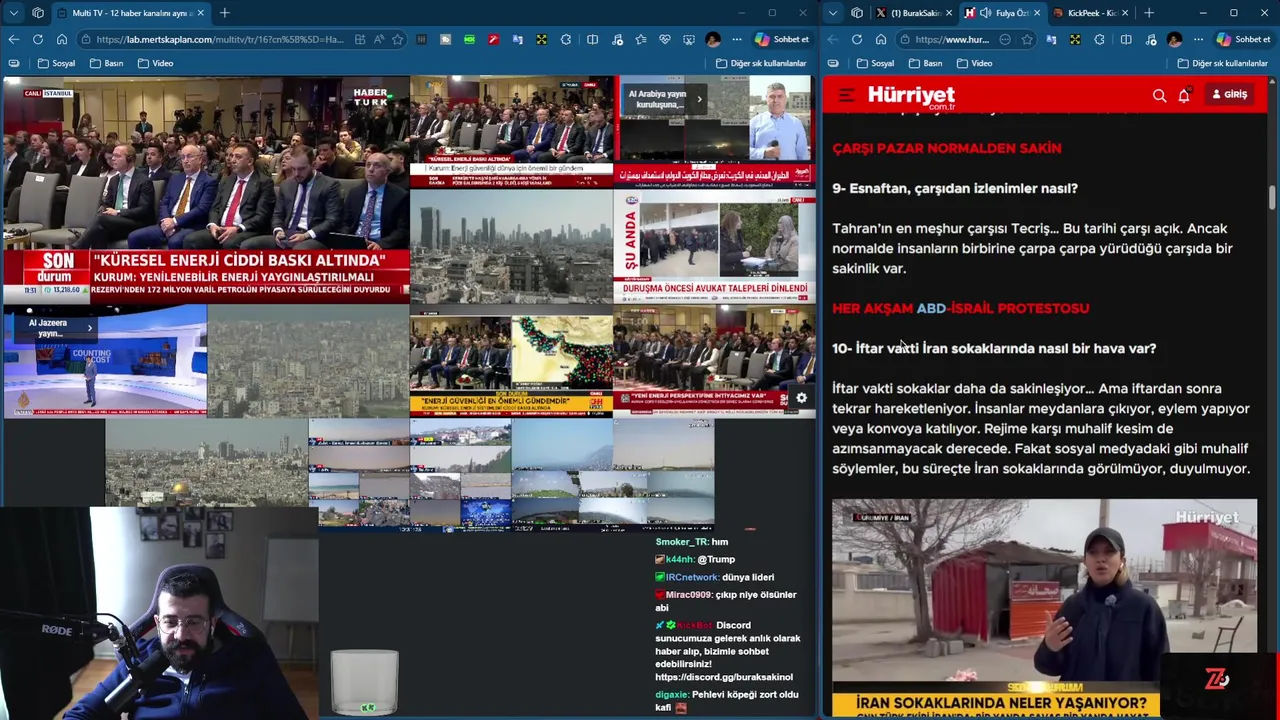The width and height of the screenshot is (1280, 720).
Task: Open new tab in Hürriyet window
Action: (x=1149, y=13)
